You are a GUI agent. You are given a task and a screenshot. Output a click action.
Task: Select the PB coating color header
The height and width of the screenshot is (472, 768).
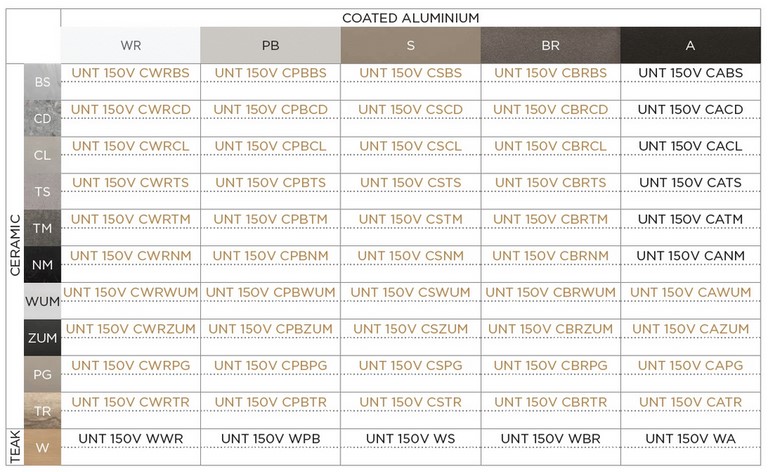270,46
